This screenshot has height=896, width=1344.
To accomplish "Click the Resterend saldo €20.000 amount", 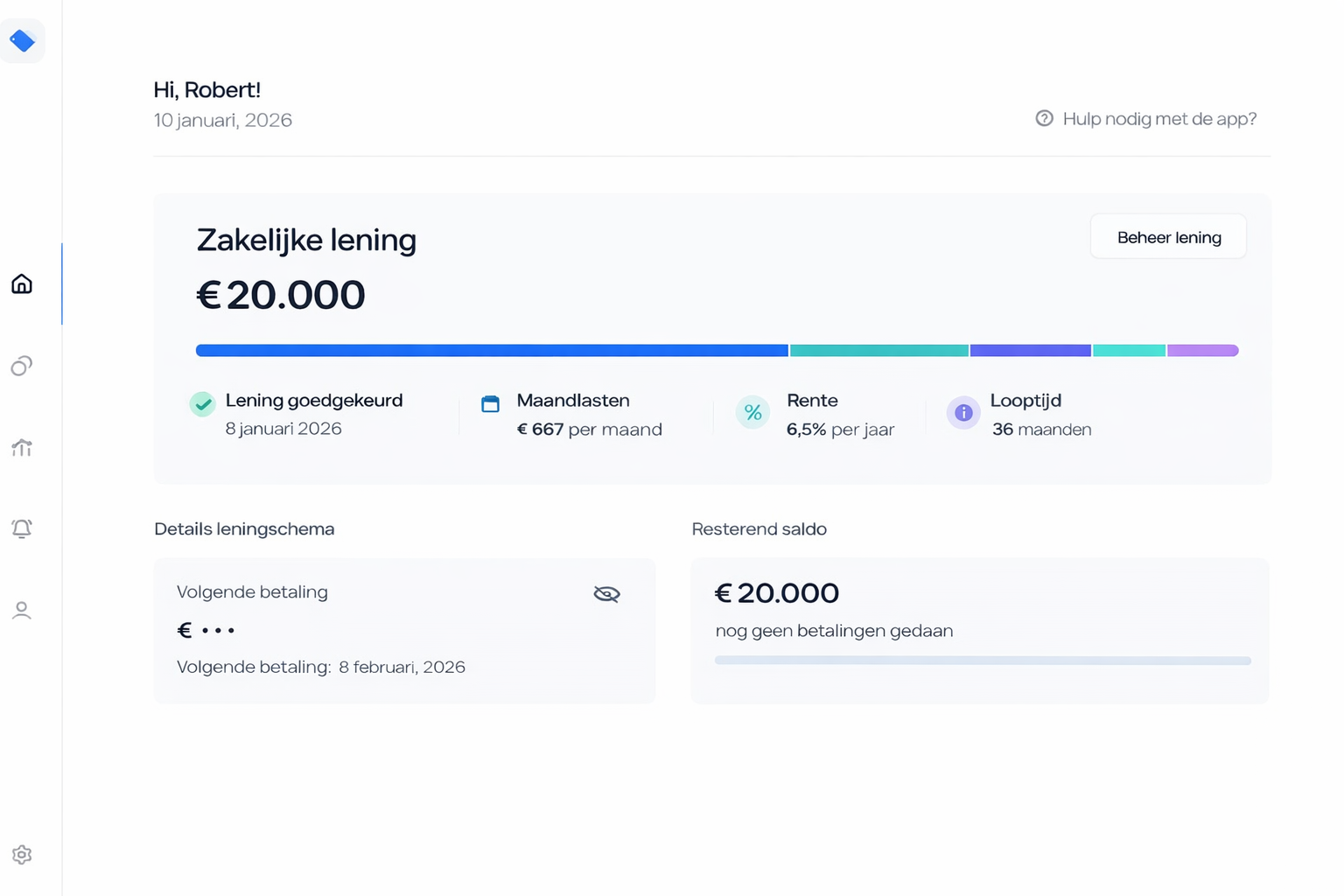I will click(x=777, y=593).
